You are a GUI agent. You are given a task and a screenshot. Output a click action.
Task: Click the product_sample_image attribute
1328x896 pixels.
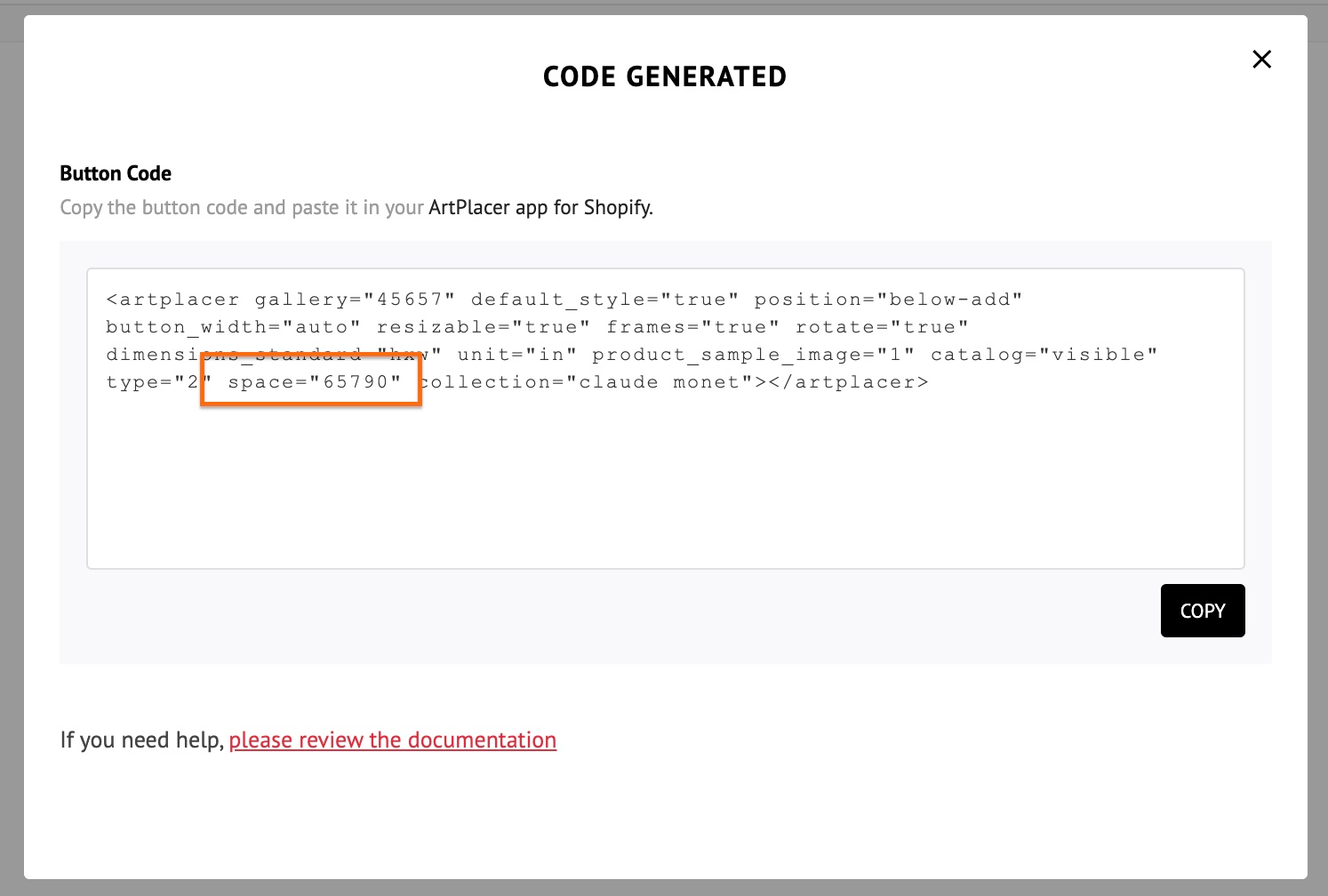pyautogui.click(x=754, y=354)
